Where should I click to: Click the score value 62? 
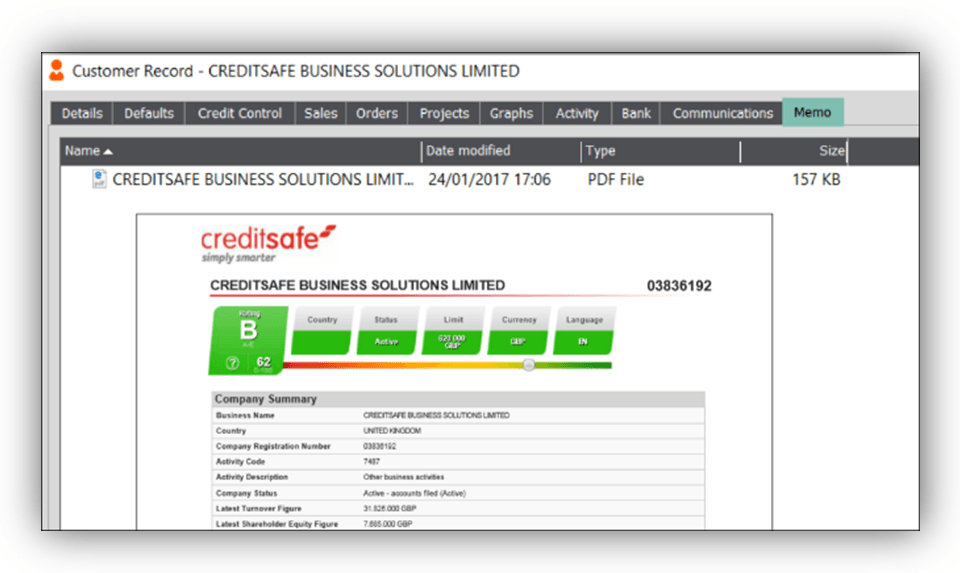263,362
